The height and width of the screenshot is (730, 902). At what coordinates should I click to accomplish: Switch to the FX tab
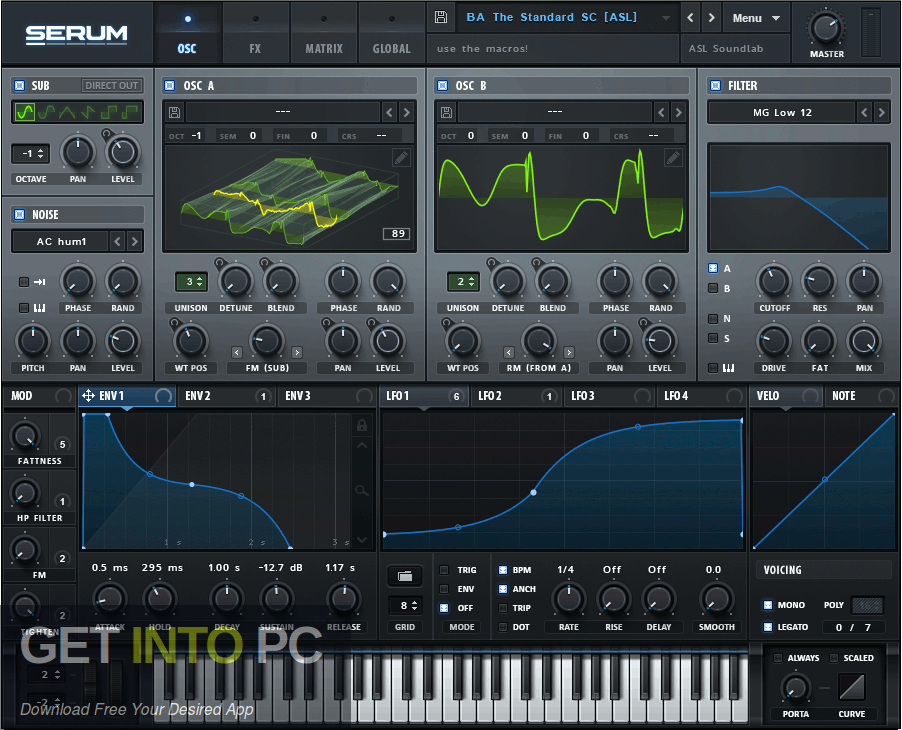click(255, 32)
